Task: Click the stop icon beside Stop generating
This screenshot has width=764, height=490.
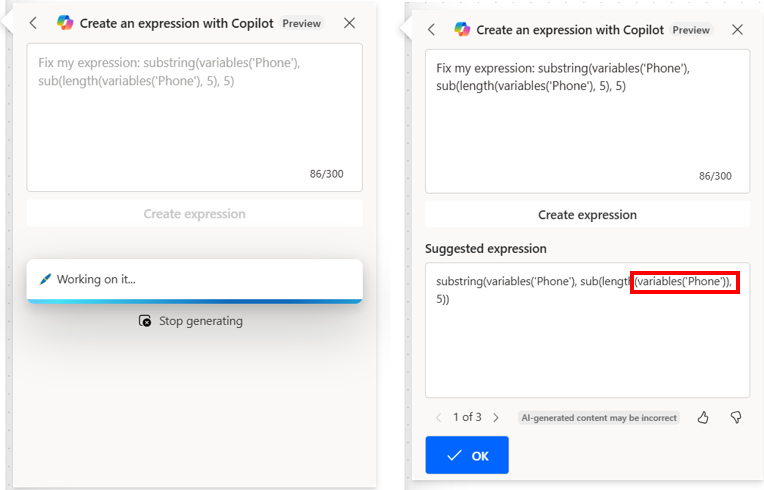Action: pyautogui.click(x=145, y=321)
